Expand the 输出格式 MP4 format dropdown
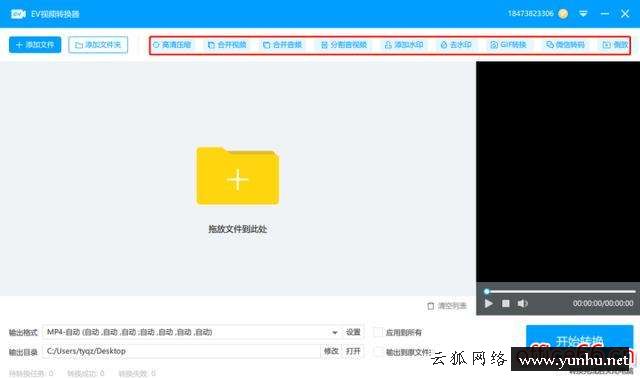The image size is (640, 378). click(335, 332)
